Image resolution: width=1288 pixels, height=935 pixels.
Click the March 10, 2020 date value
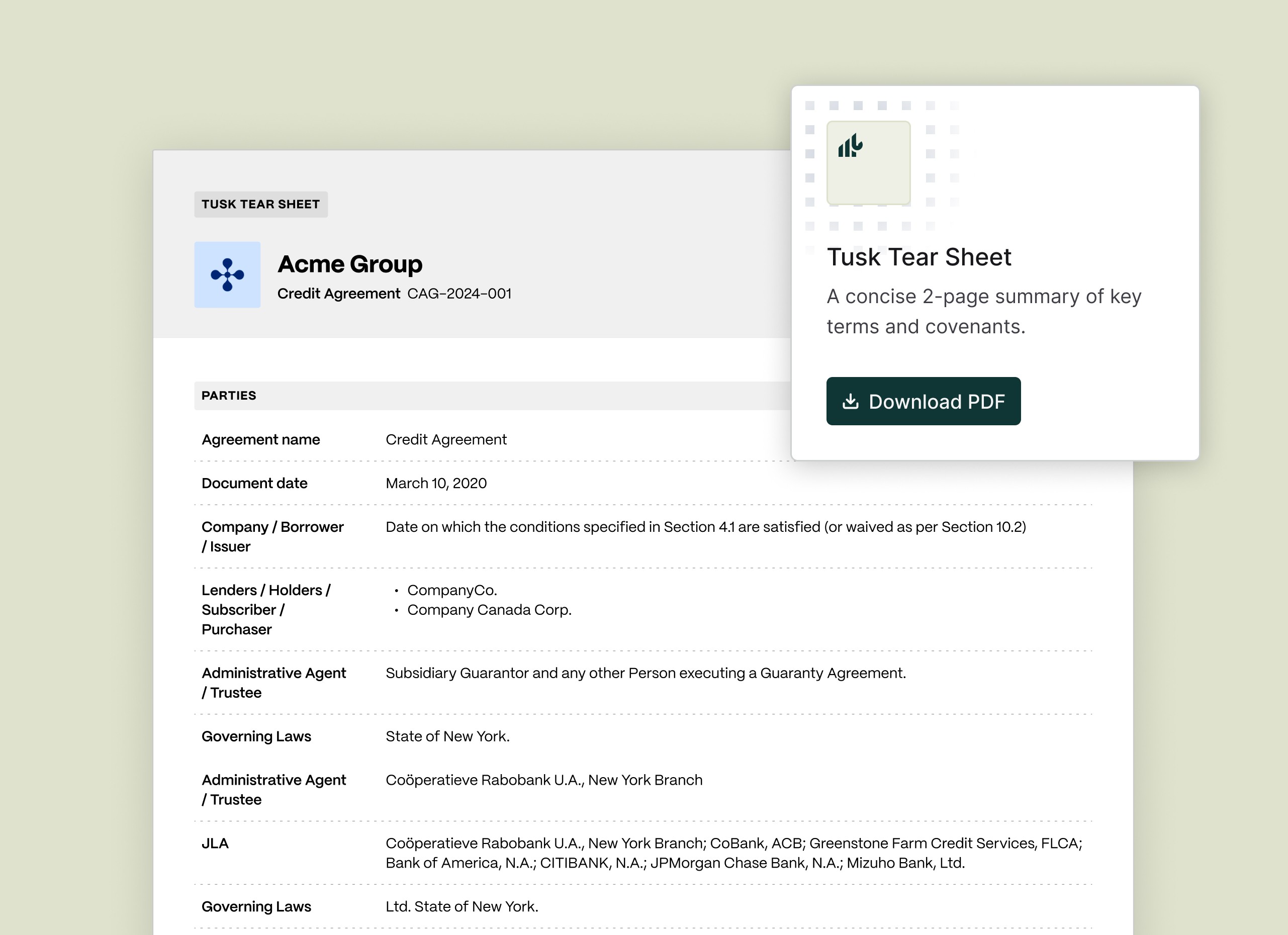[436, 483]
